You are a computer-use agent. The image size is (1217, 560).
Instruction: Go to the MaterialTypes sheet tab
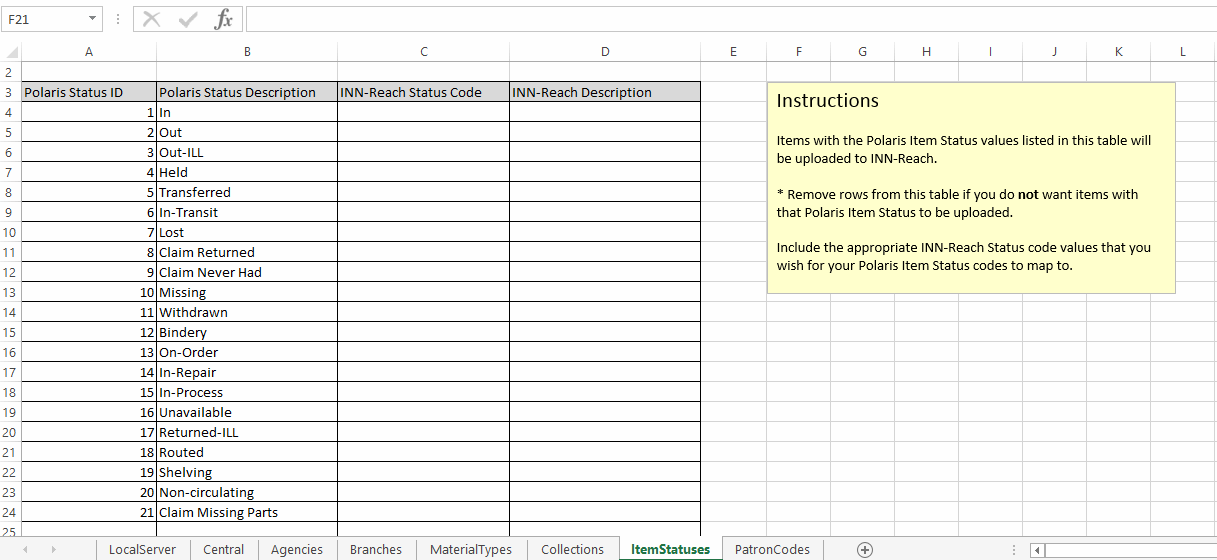[470, 549]
